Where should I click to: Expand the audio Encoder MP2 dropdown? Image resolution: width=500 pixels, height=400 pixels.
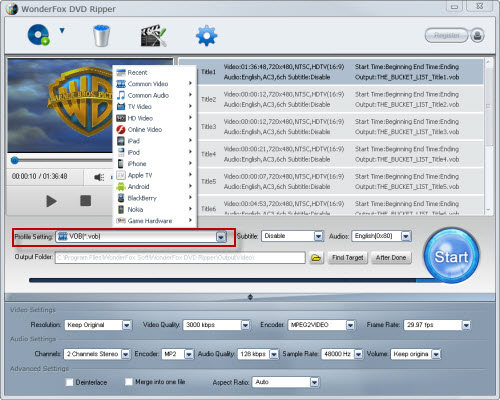click(x=189, y=354)
